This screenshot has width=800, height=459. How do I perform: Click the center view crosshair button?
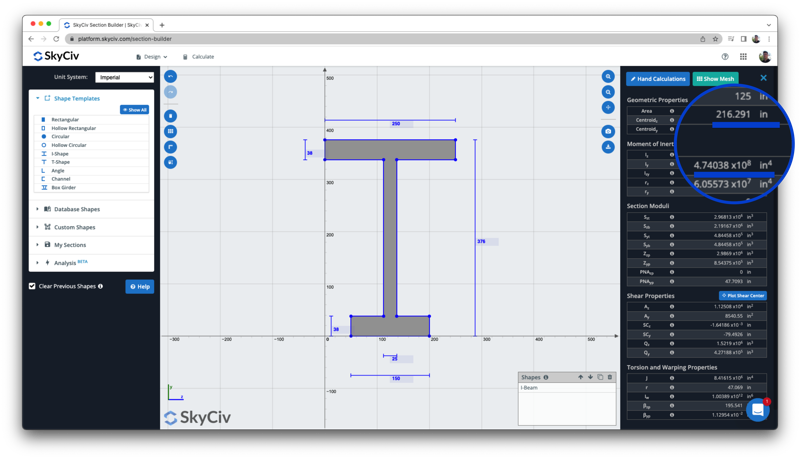tap(608, 107)
